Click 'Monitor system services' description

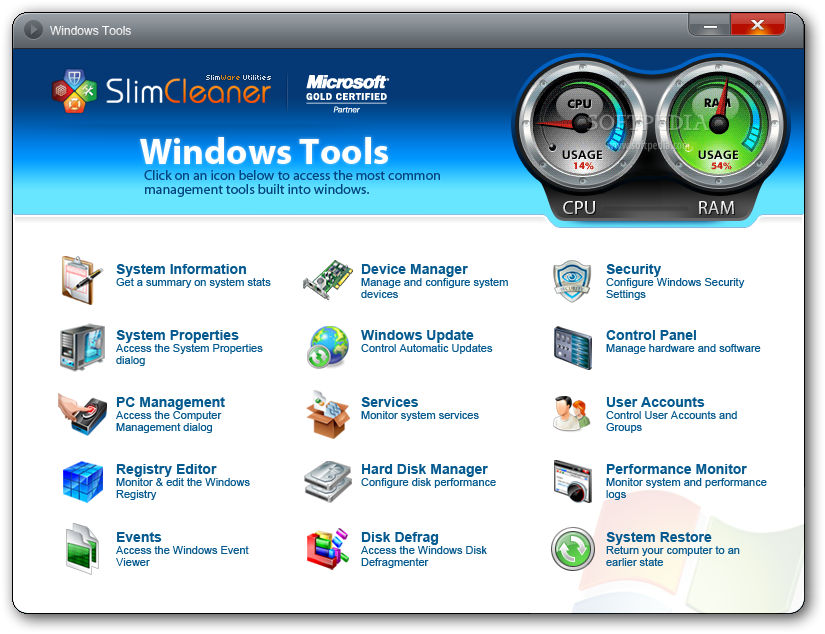coord(420,415)
